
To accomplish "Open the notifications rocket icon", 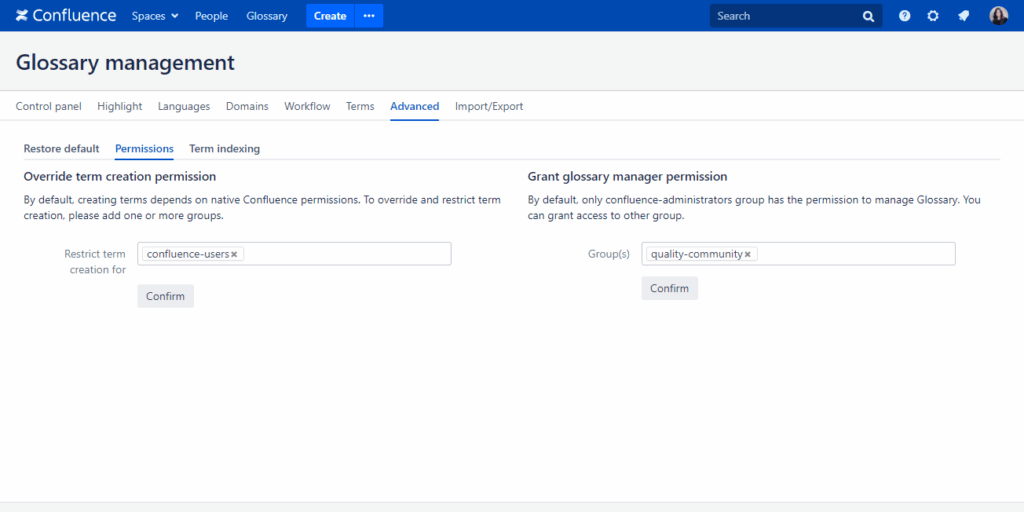I will pos(963,16).
